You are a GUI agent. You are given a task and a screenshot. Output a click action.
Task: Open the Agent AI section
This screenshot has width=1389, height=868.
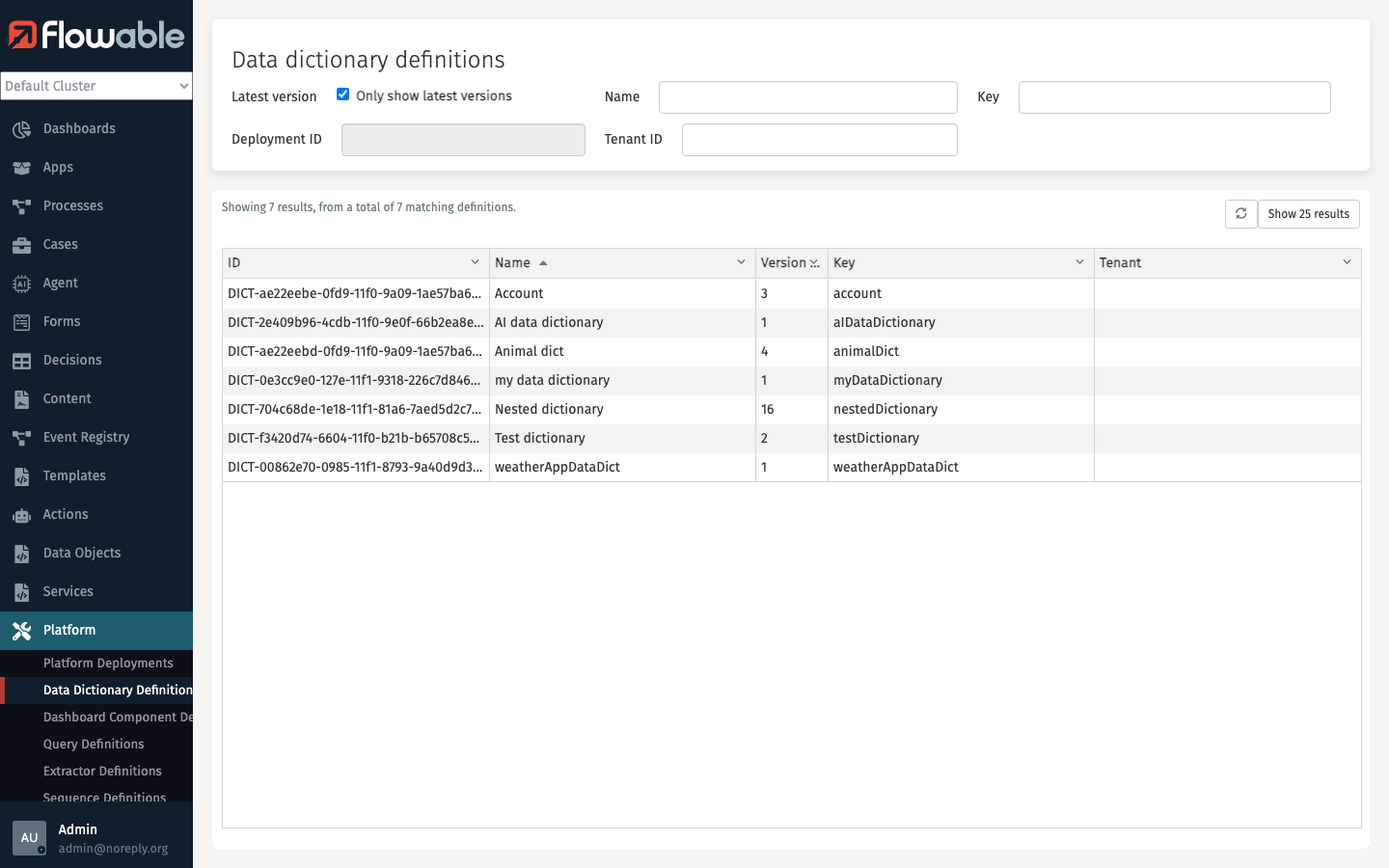coord(21,283)
